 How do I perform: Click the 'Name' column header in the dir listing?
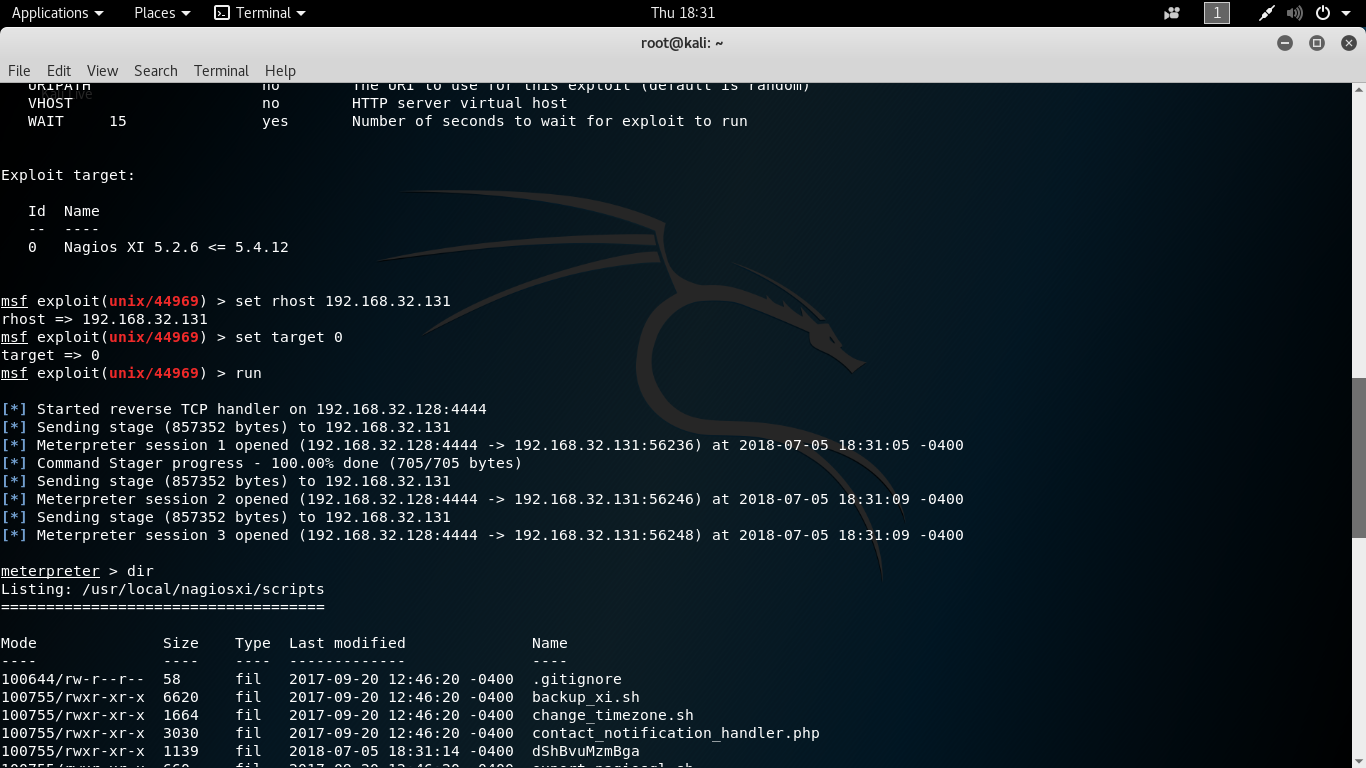pyautogui.click(x=550, y=643)
